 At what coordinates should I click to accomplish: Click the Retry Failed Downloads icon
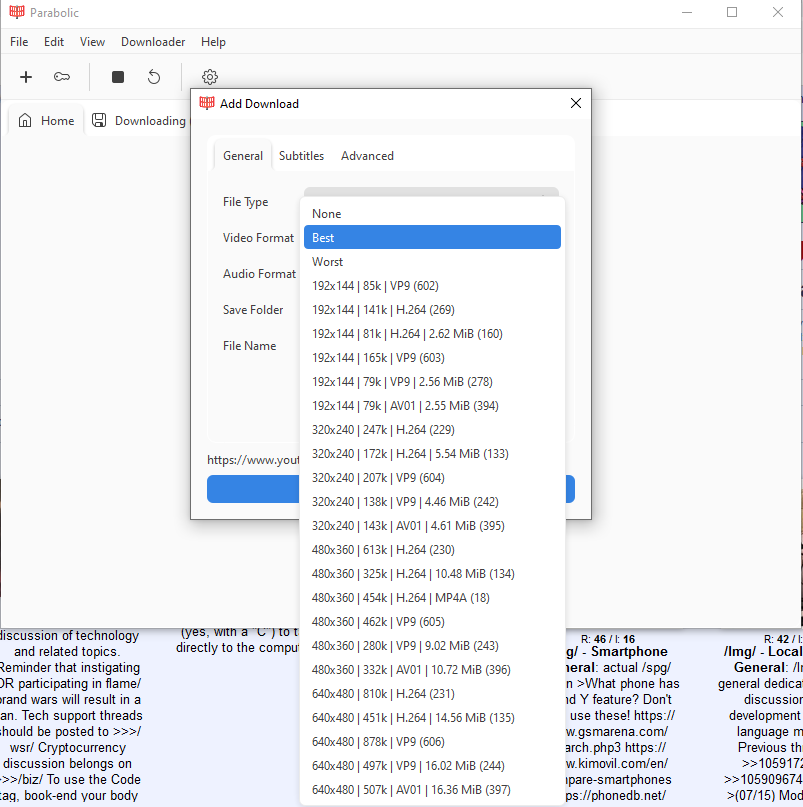154,77
